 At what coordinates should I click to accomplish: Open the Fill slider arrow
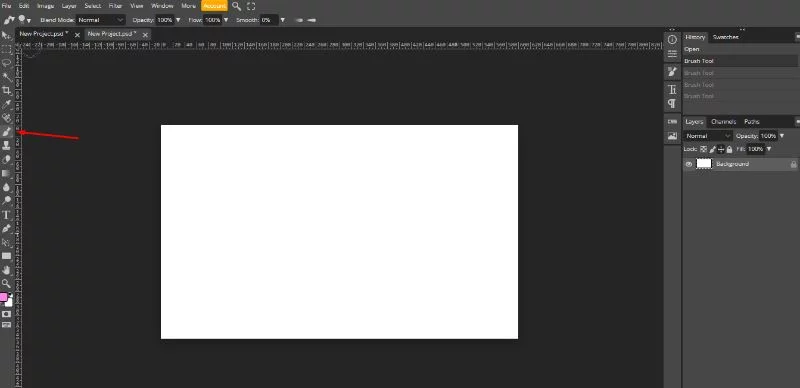point(769,150)
